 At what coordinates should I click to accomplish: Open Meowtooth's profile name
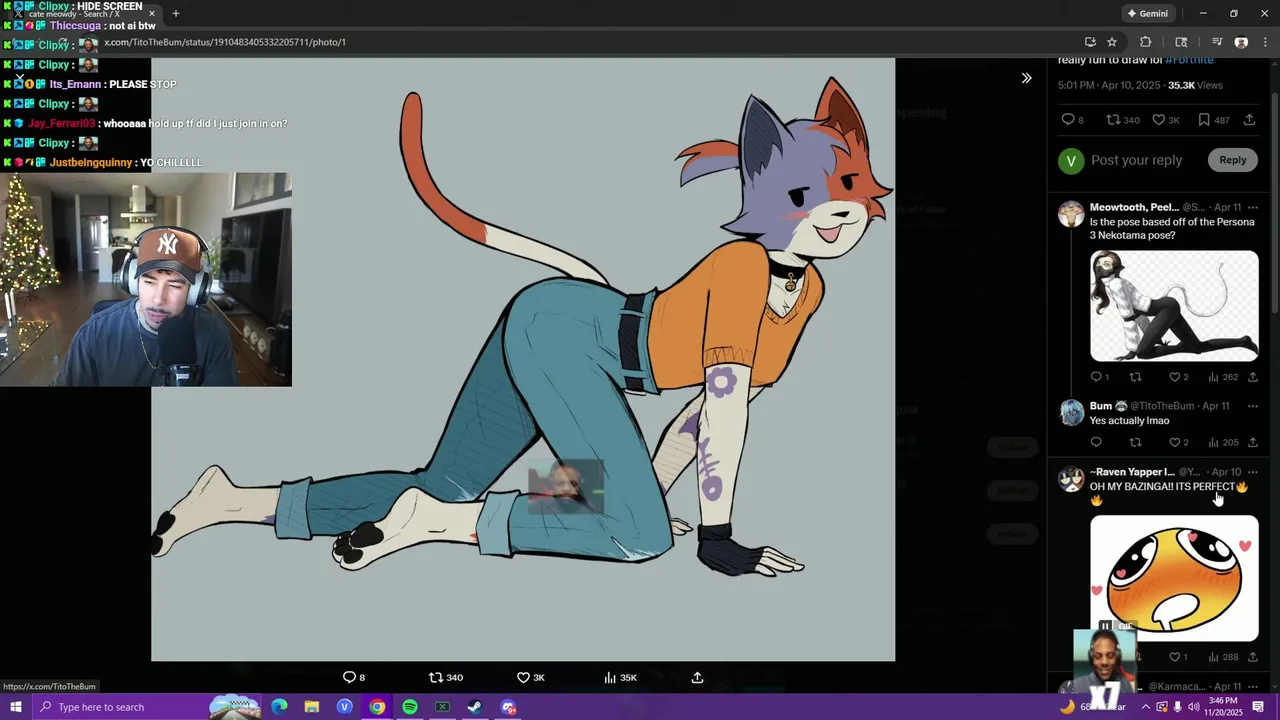point(1134,207)
